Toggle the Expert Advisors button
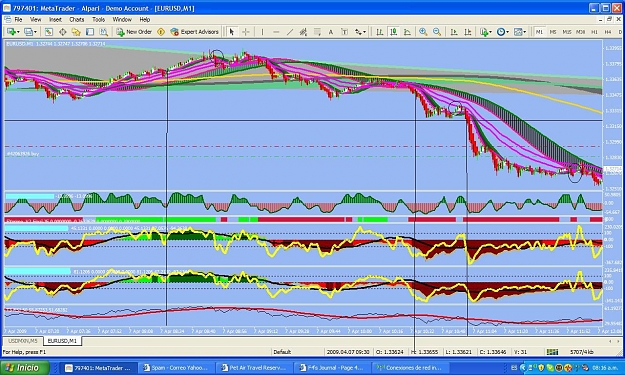This screenshot has width=625, height=375. coord(195,32)
